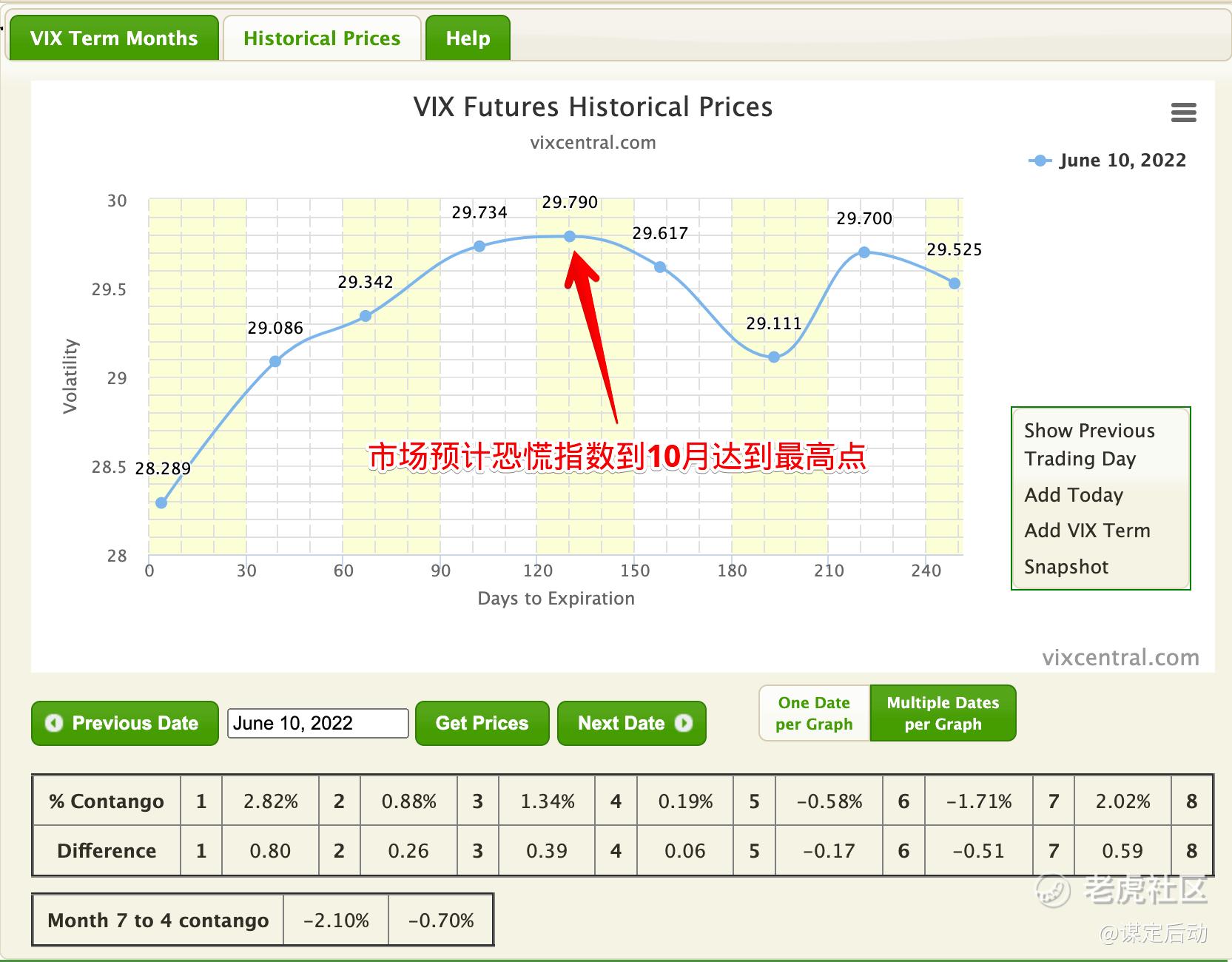Click the 1.34% contango cell

click(548, 801)
